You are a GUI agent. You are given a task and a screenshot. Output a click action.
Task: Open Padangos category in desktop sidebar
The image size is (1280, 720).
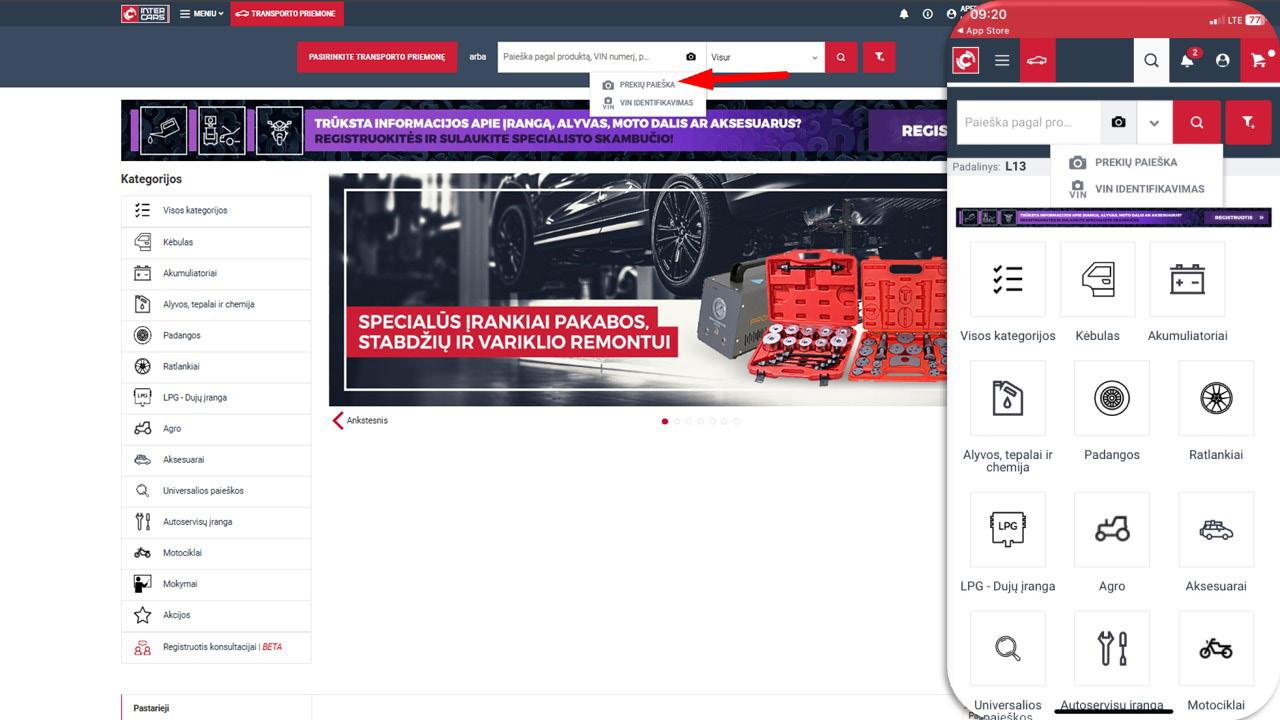216,335
